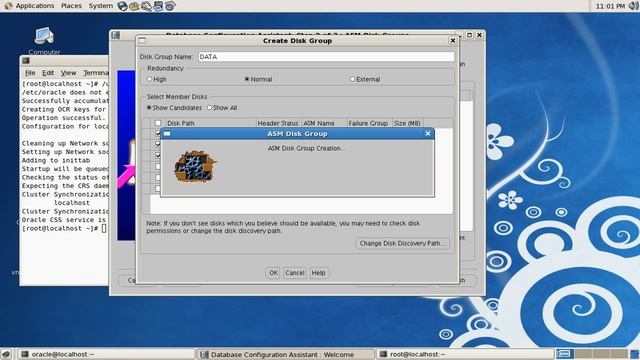Open the Applications menu
This screenshot has width=640, height=360.
tap(35, 6)
